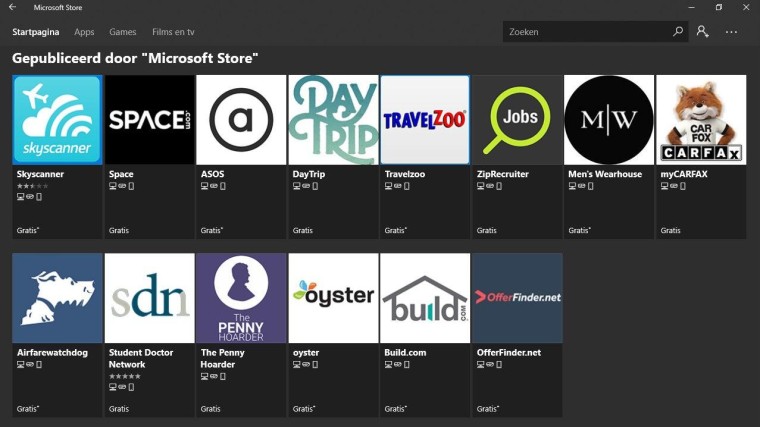Screen dimensions: 760x427
Task: Click the Gratis price under DayTrip
Action: (x=302, y=231)
